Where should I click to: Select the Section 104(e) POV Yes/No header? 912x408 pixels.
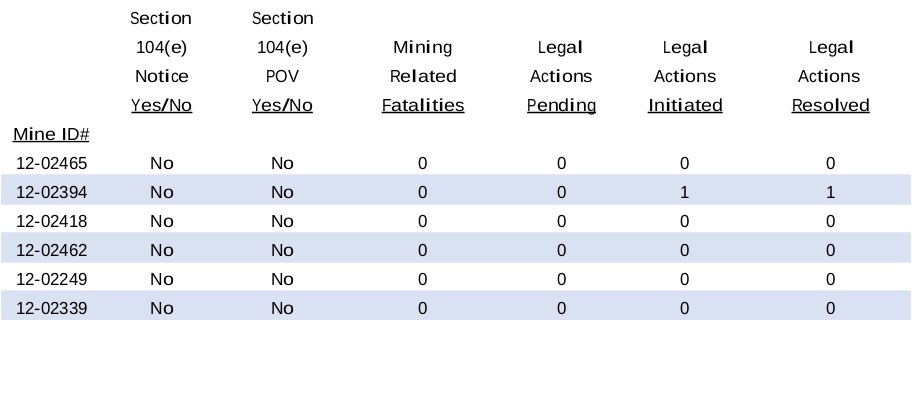pos(282,62)
